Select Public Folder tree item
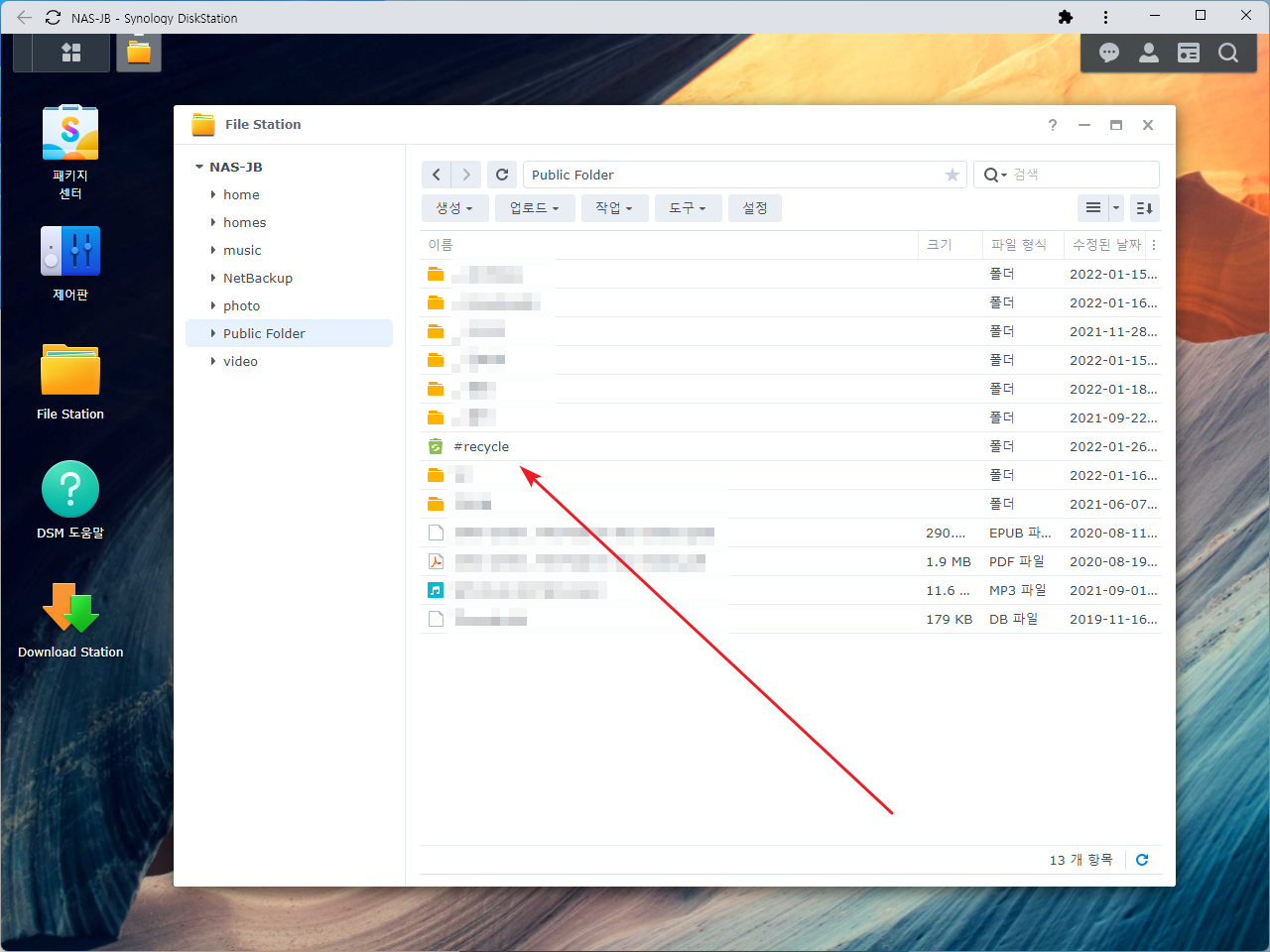 tap(289, 333)
